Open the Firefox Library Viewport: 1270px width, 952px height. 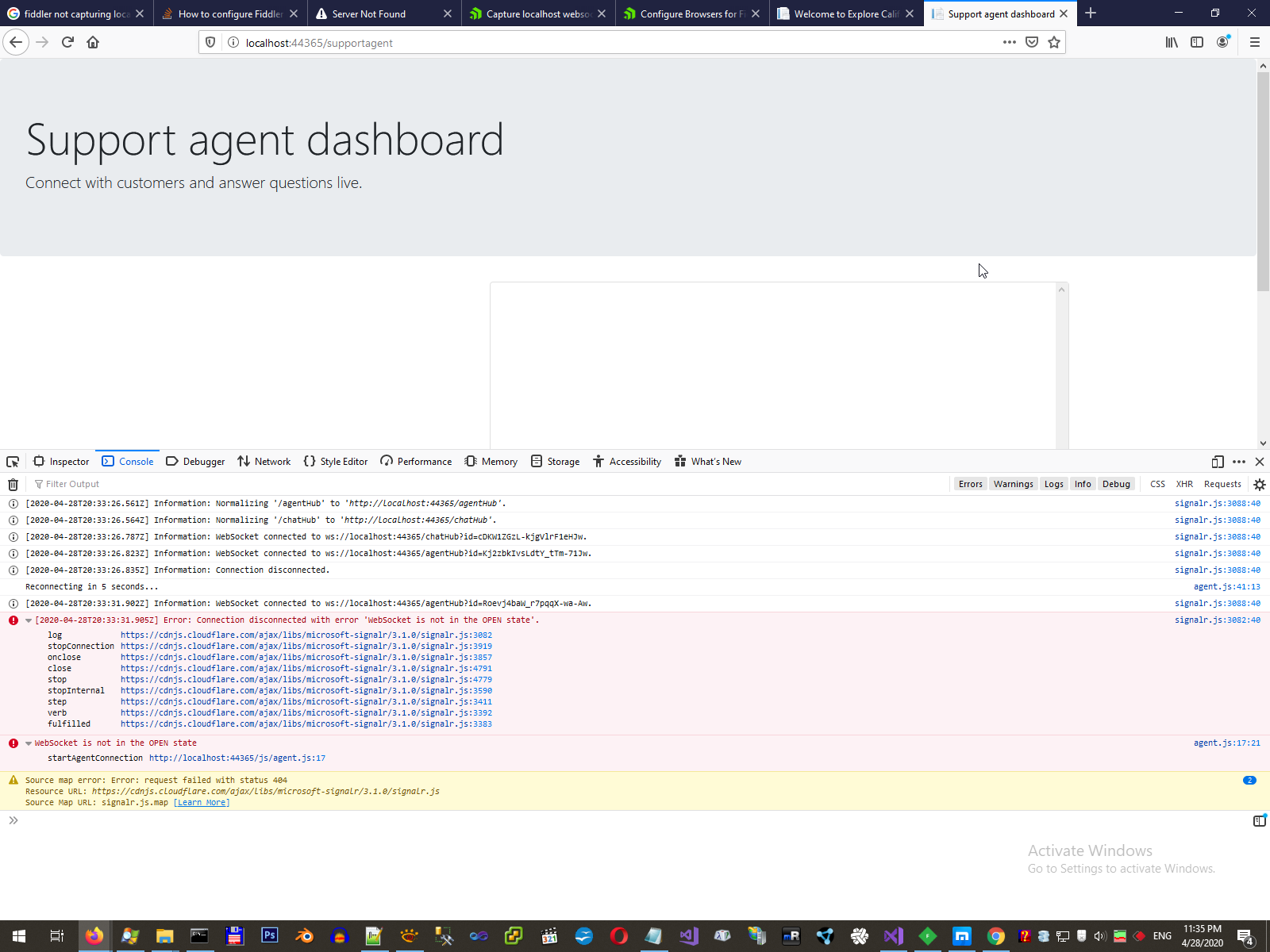[1172, 42]
